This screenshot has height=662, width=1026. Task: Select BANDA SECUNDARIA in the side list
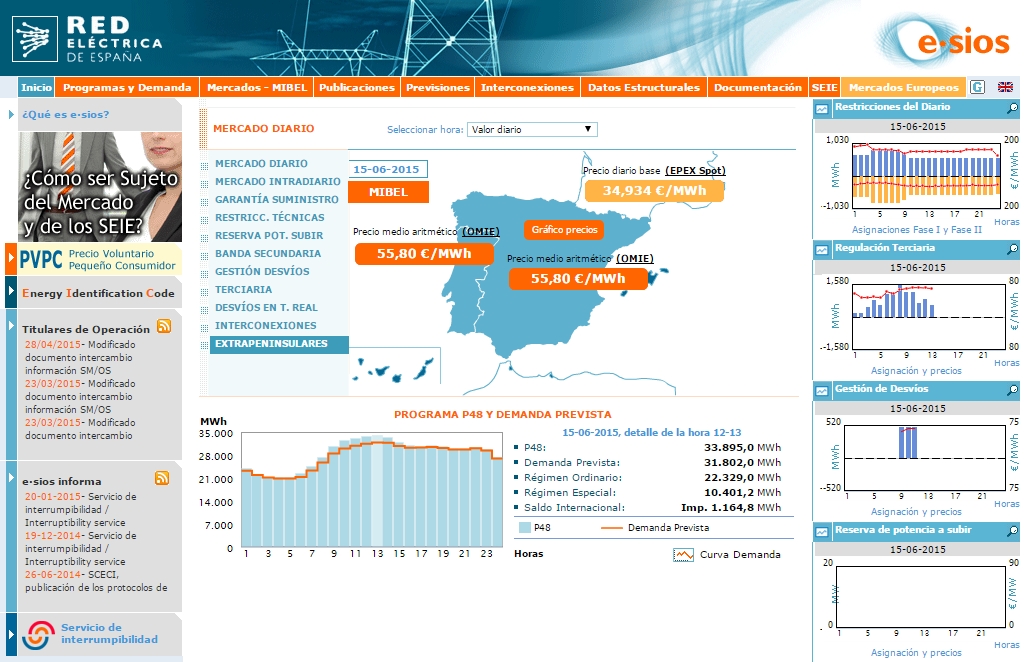click(x=268, y=253)
